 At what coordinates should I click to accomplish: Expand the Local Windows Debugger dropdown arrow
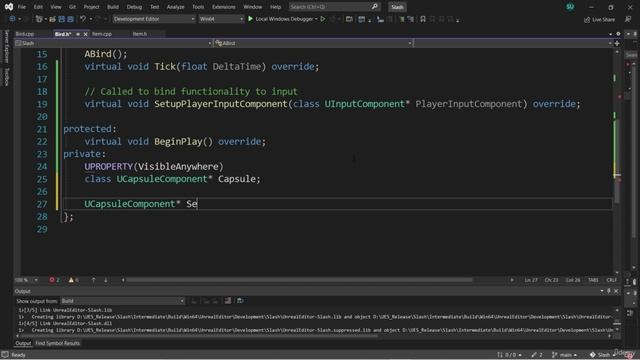coord(316,19)
